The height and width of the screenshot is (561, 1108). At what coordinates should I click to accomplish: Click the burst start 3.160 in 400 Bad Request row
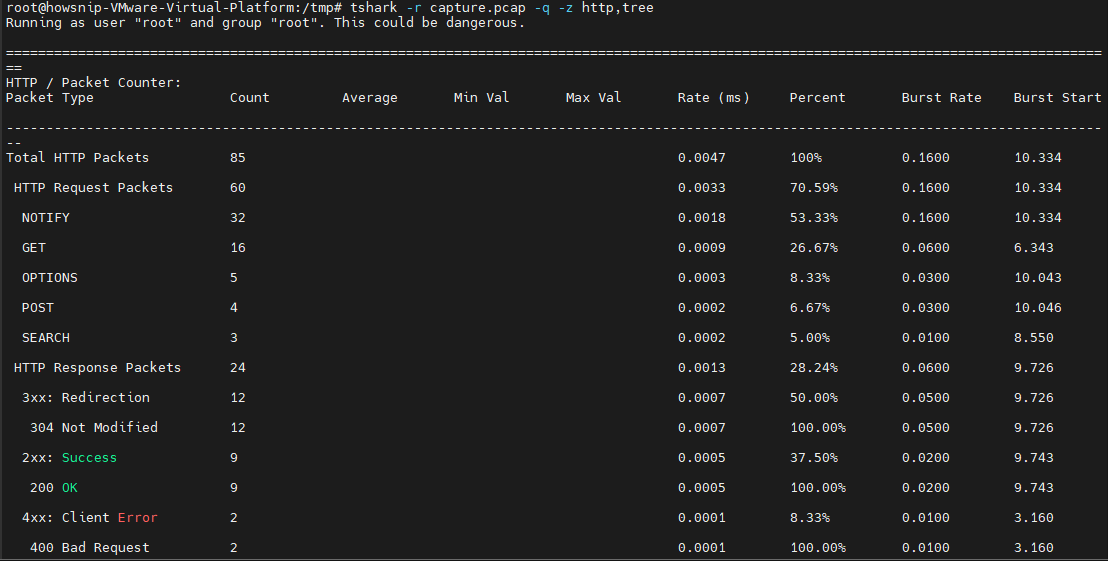click(1034, 548)
